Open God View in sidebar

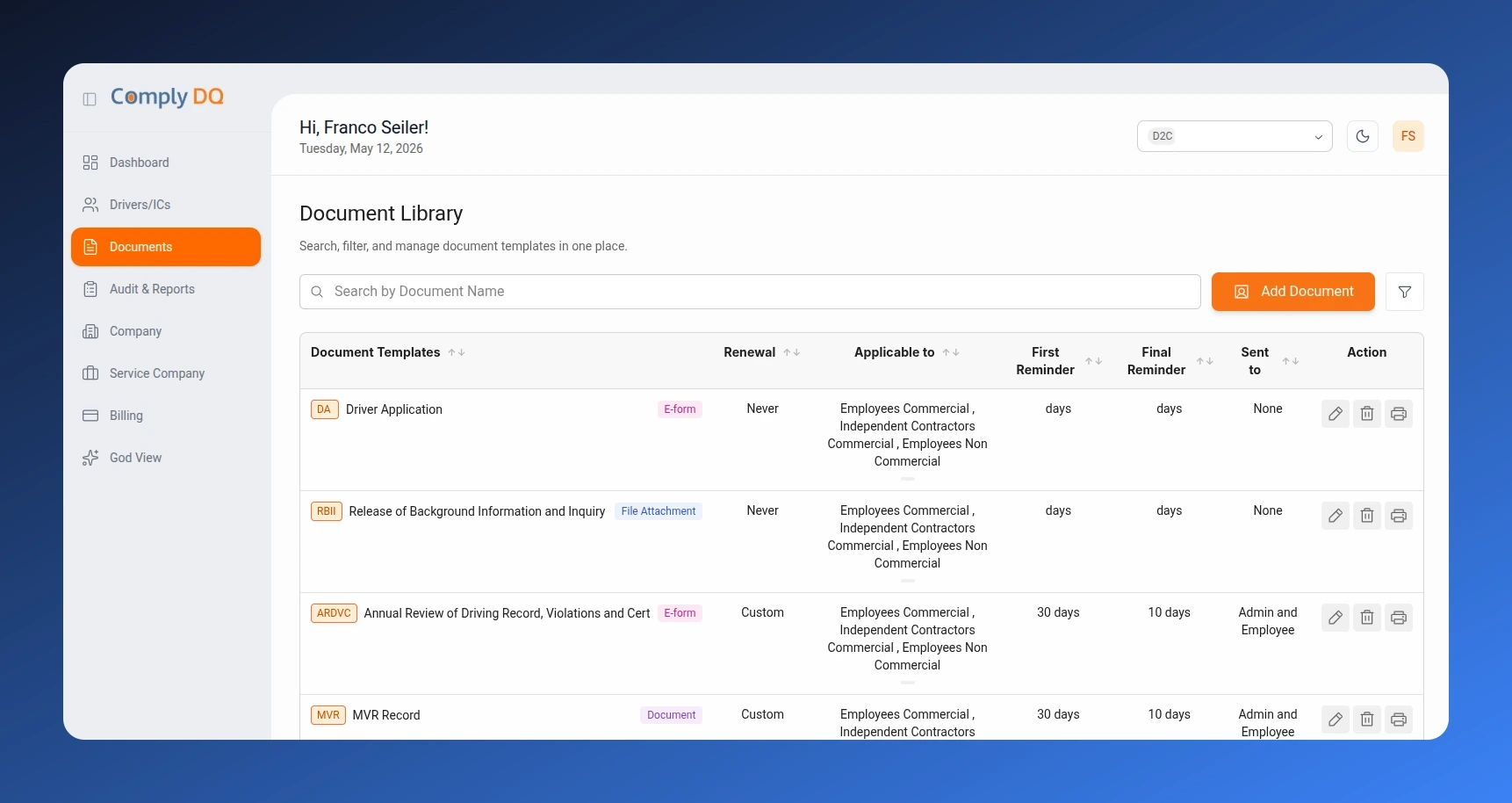(166, 458)
